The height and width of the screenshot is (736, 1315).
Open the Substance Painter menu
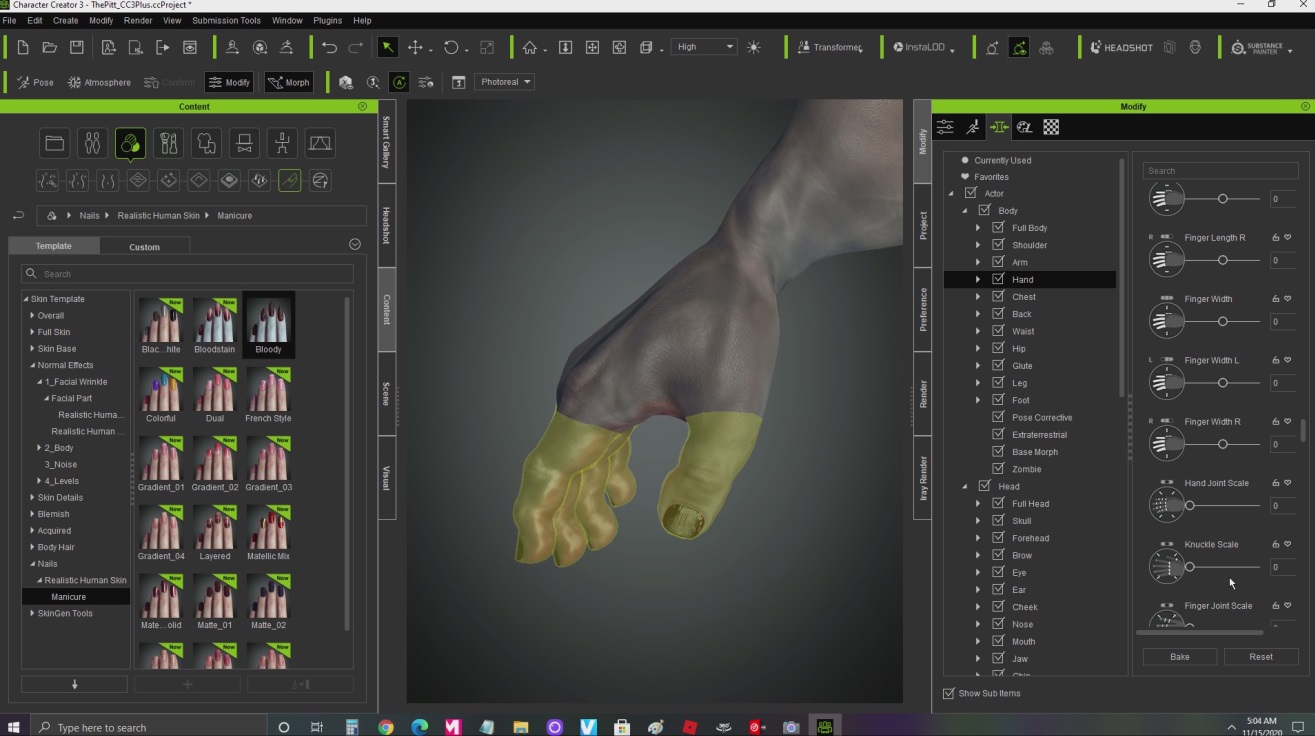(1261, 47)
